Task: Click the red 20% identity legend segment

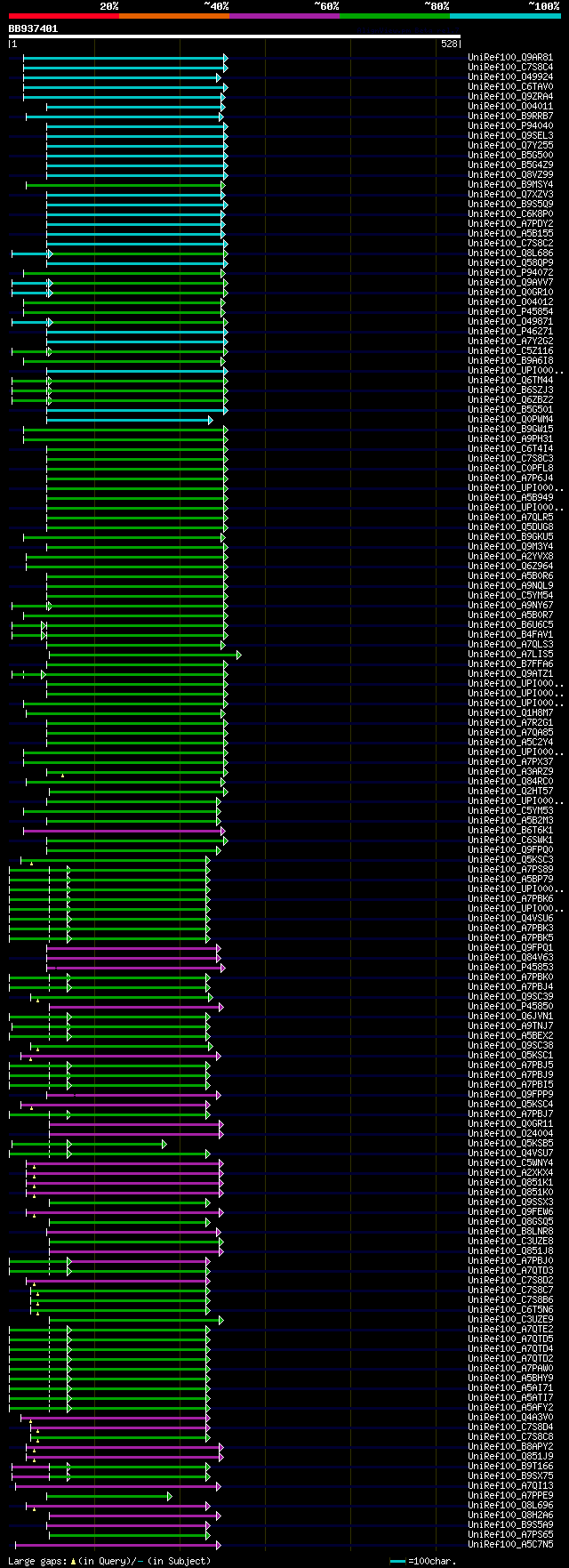Action: [64, 16]
